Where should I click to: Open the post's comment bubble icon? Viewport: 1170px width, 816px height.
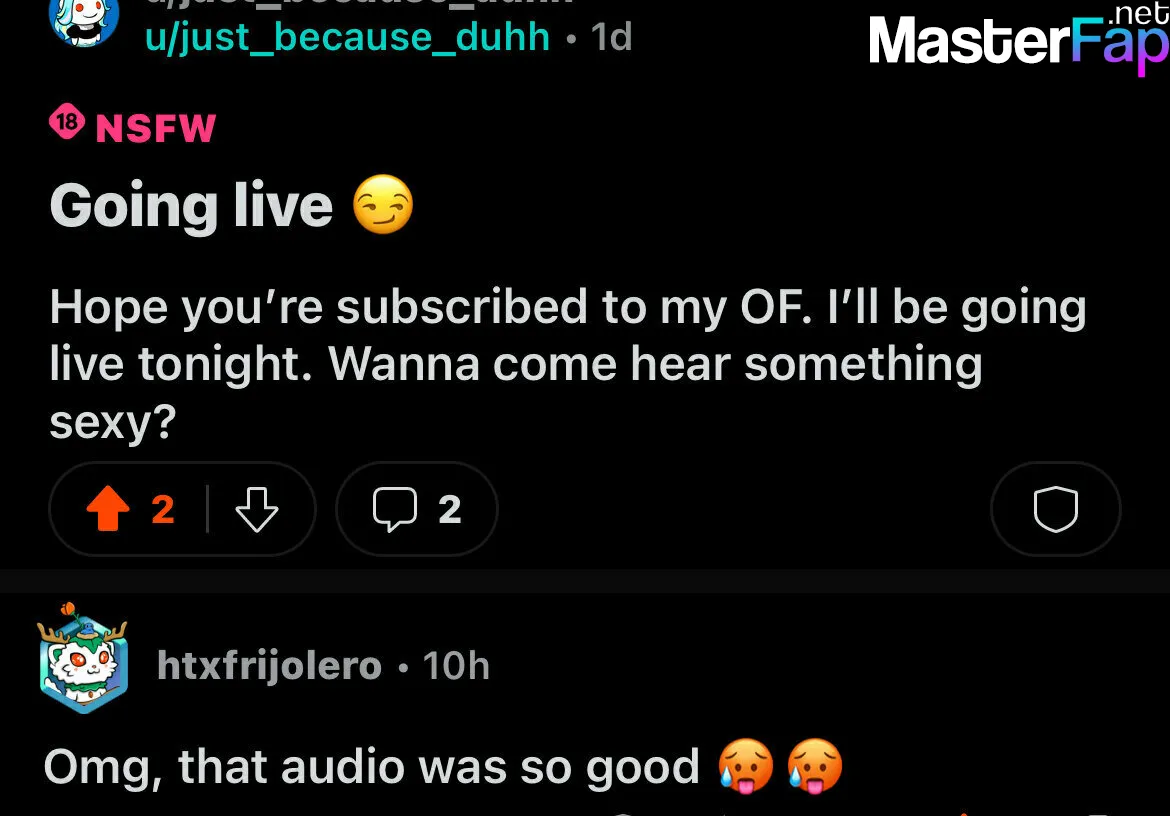tap(395, 509)
